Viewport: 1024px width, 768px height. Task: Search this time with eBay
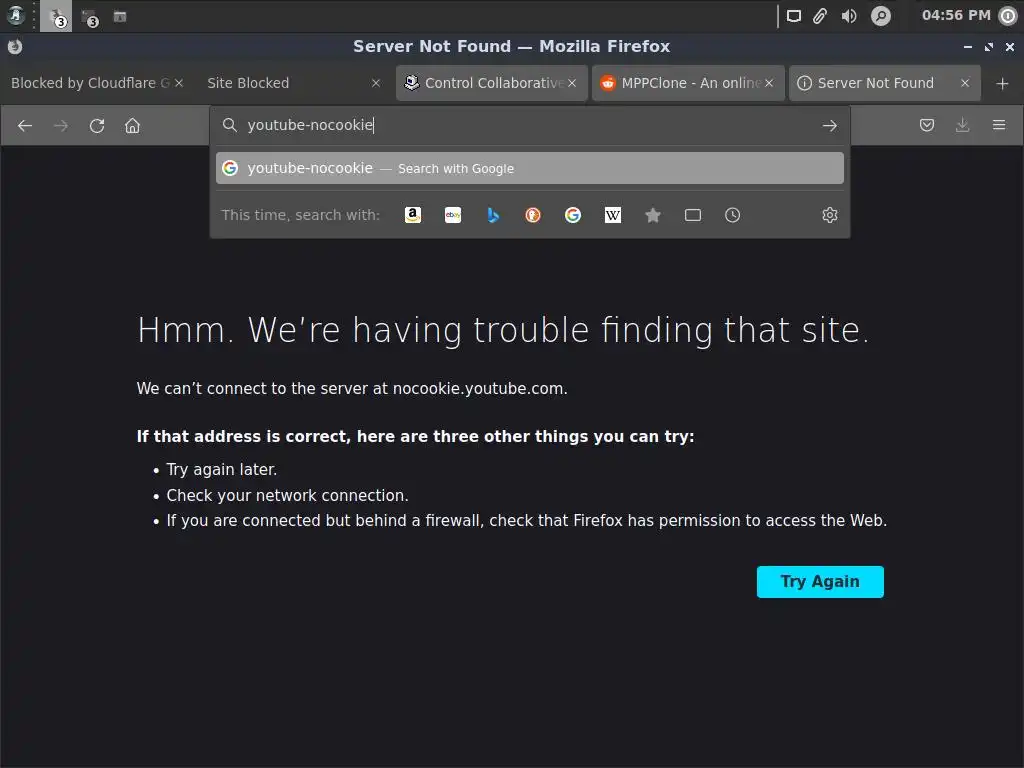point(453,215)
